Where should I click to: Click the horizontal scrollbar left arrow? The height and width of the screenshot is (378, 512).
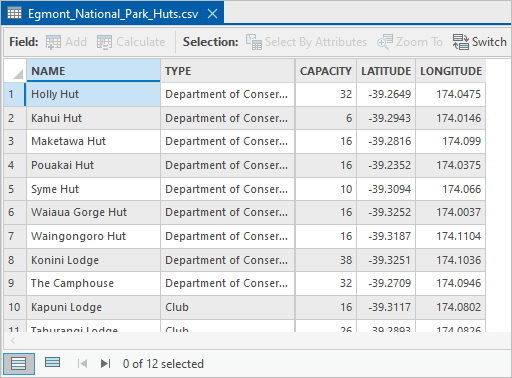[x=13, y=341]
